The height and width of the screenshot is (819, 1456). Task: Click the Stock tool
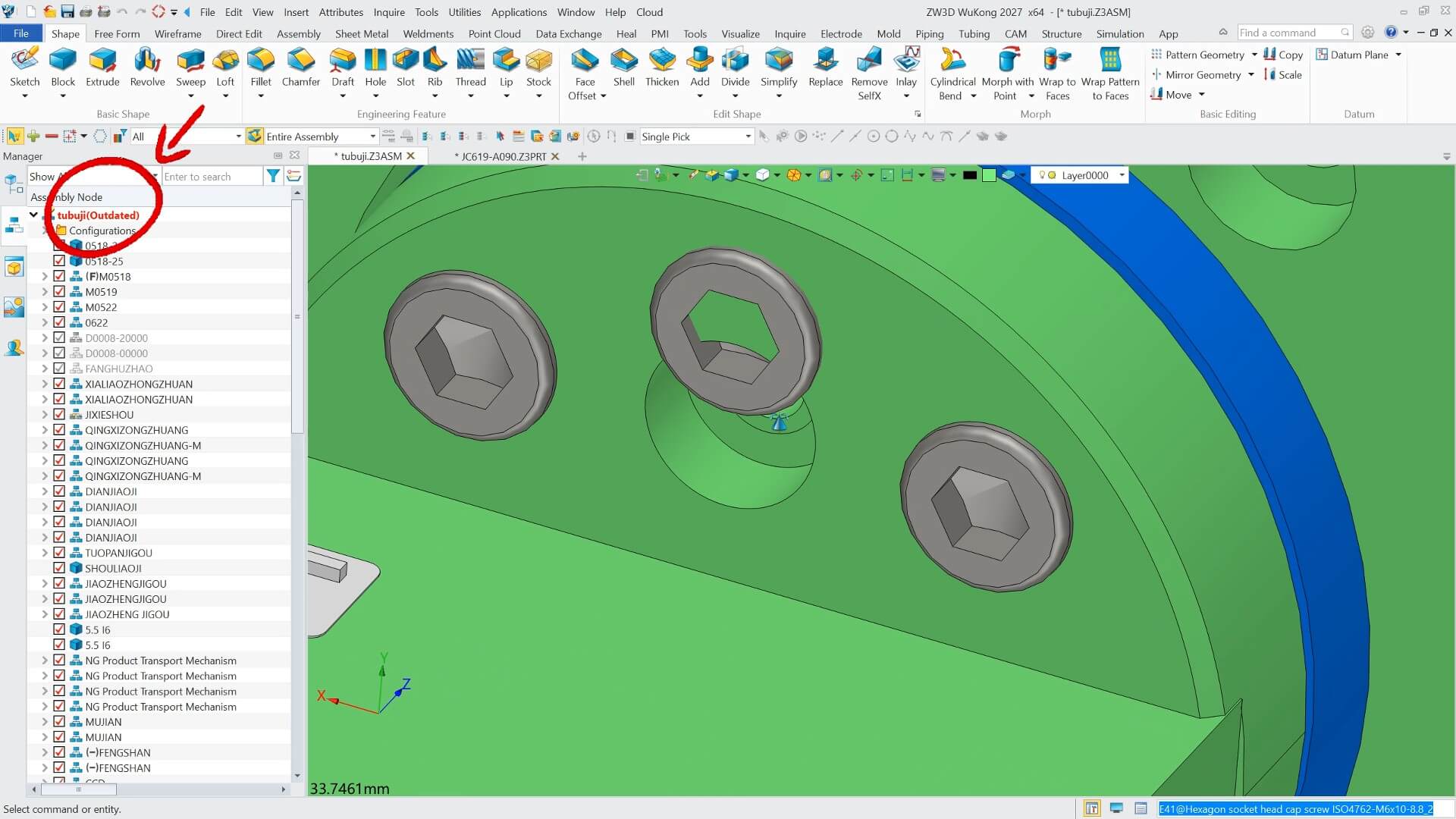538,67
